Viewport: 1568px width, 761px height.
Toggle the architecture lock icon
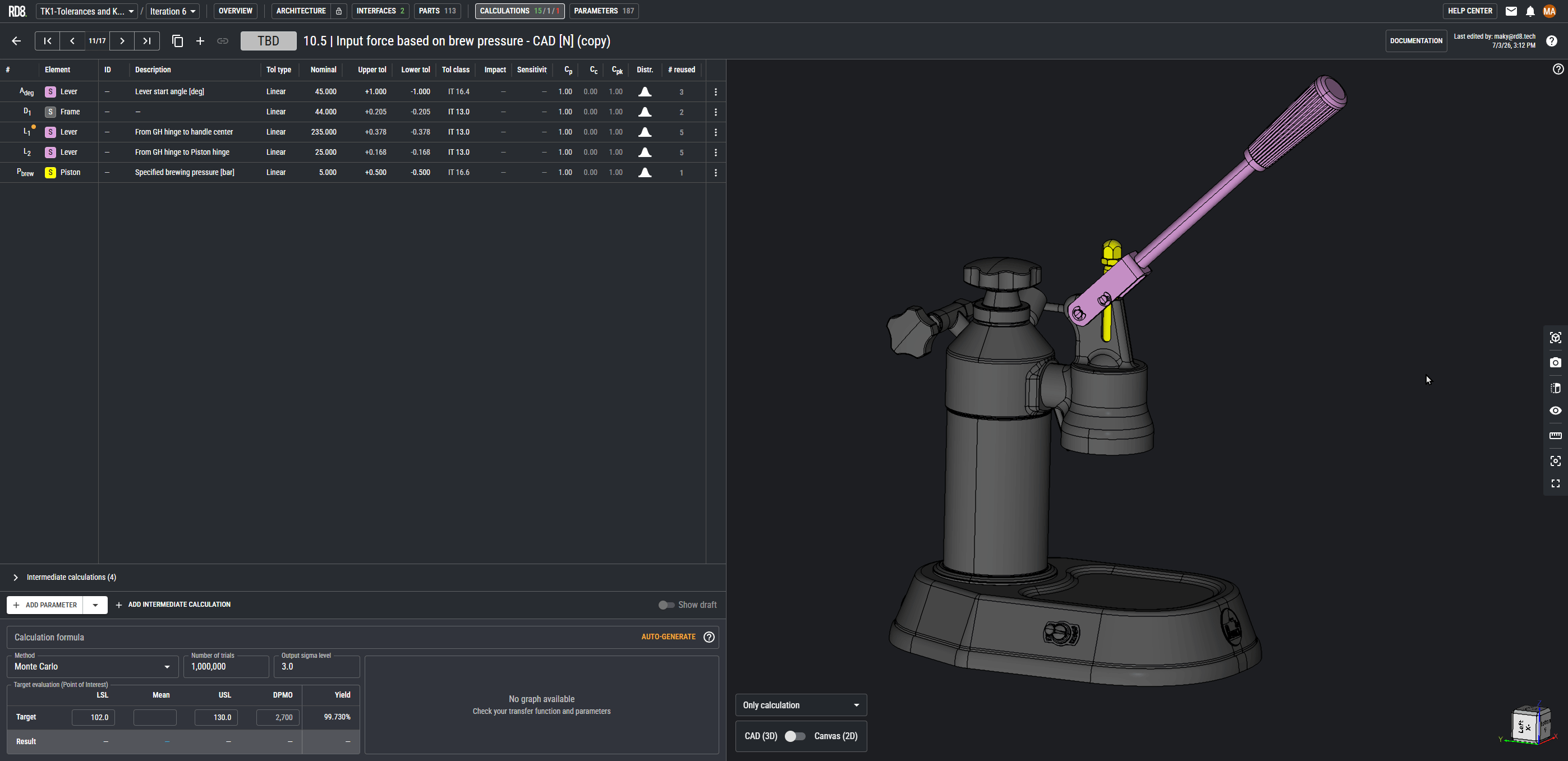click(x=339, y=11)
